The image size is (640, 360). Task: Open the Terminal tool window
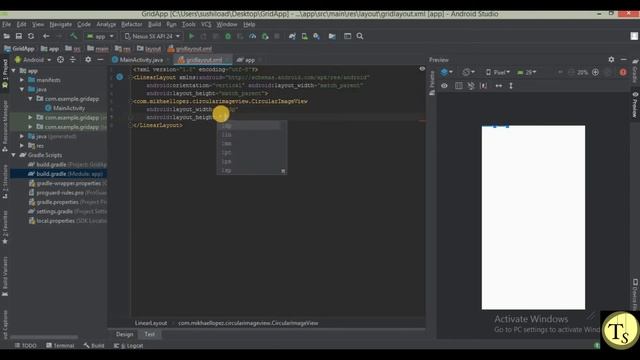pyautogui.click(x=60, y=346)
